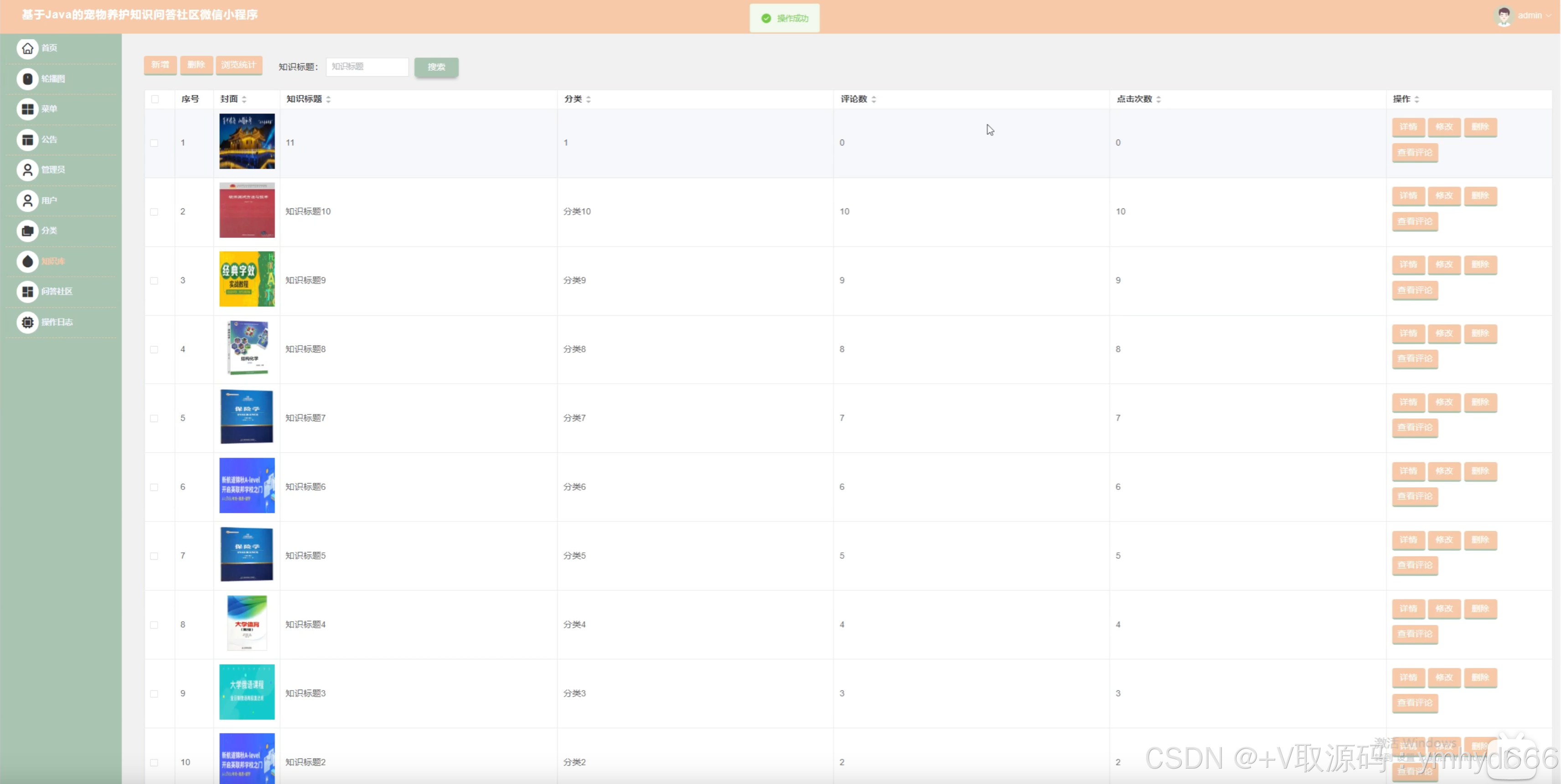Go to the 用户 menu item
This screenshot has width=1561, height=784.
[x=49, y=201]
